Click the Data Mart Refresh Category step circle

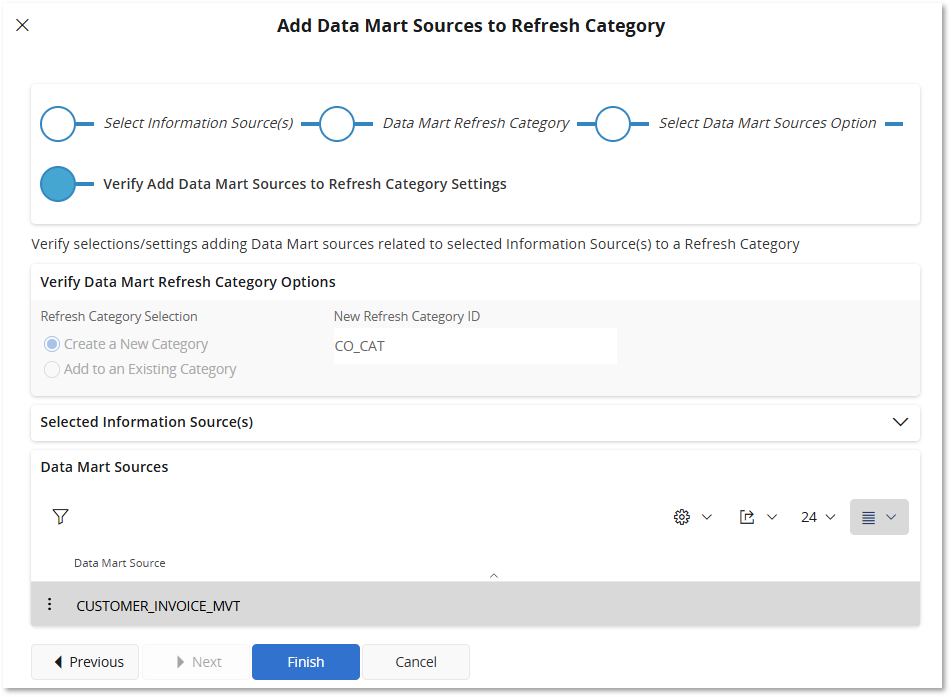point(337,124)
